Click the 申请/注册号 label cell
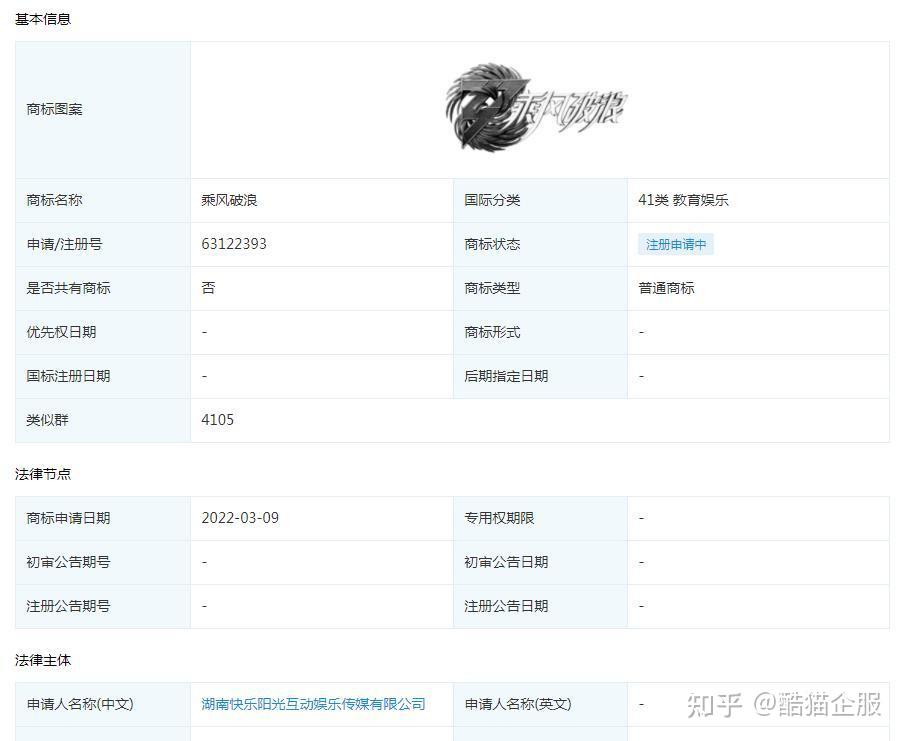904x741 pixels. 103,245
